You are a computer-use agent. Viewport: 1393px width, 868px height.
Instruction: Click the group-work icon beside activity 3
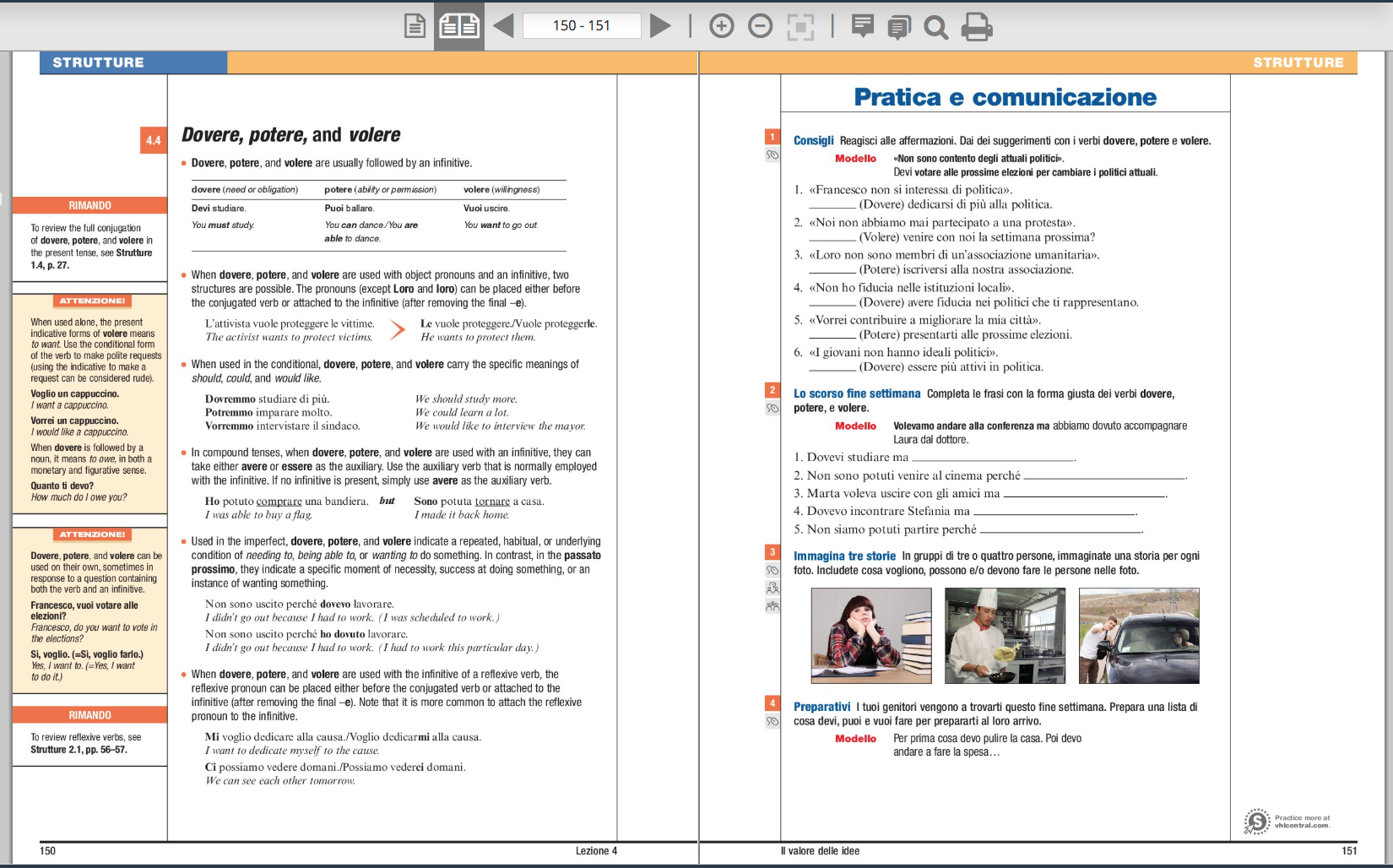772,605
